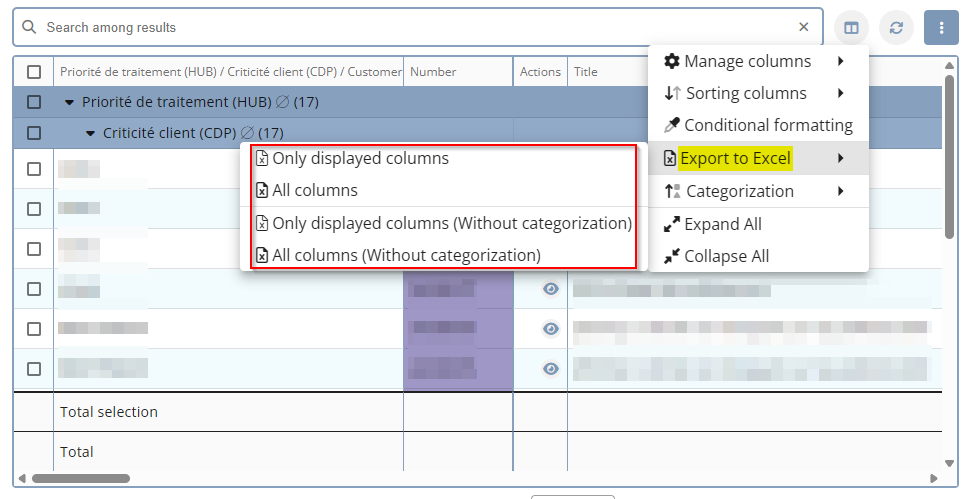Click the eye icon in the first visible Actions row
The image size is (968, 499).
(550, 289)
